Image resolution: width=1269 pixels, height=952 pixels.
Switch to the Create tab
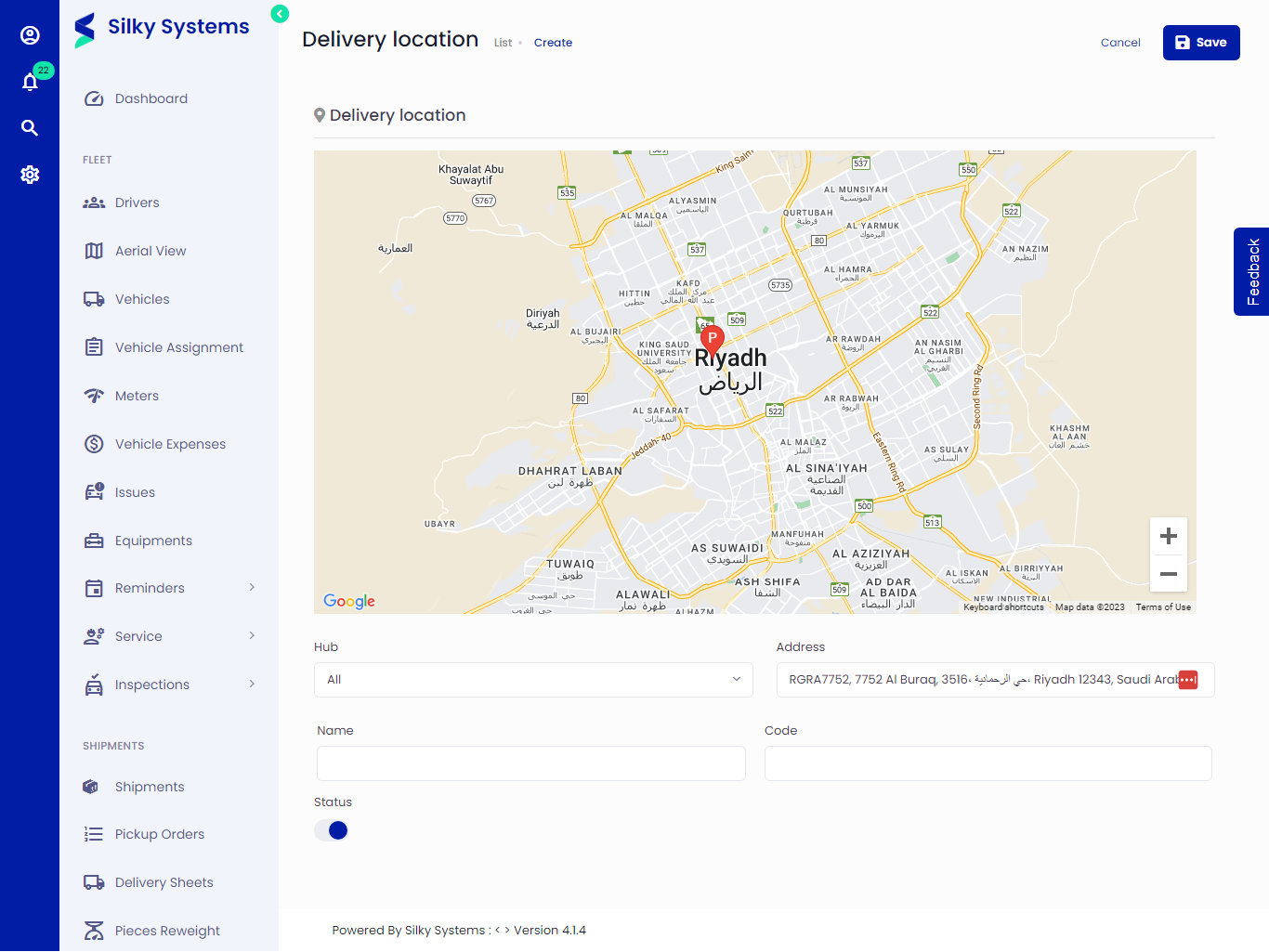tap(553, 42)
